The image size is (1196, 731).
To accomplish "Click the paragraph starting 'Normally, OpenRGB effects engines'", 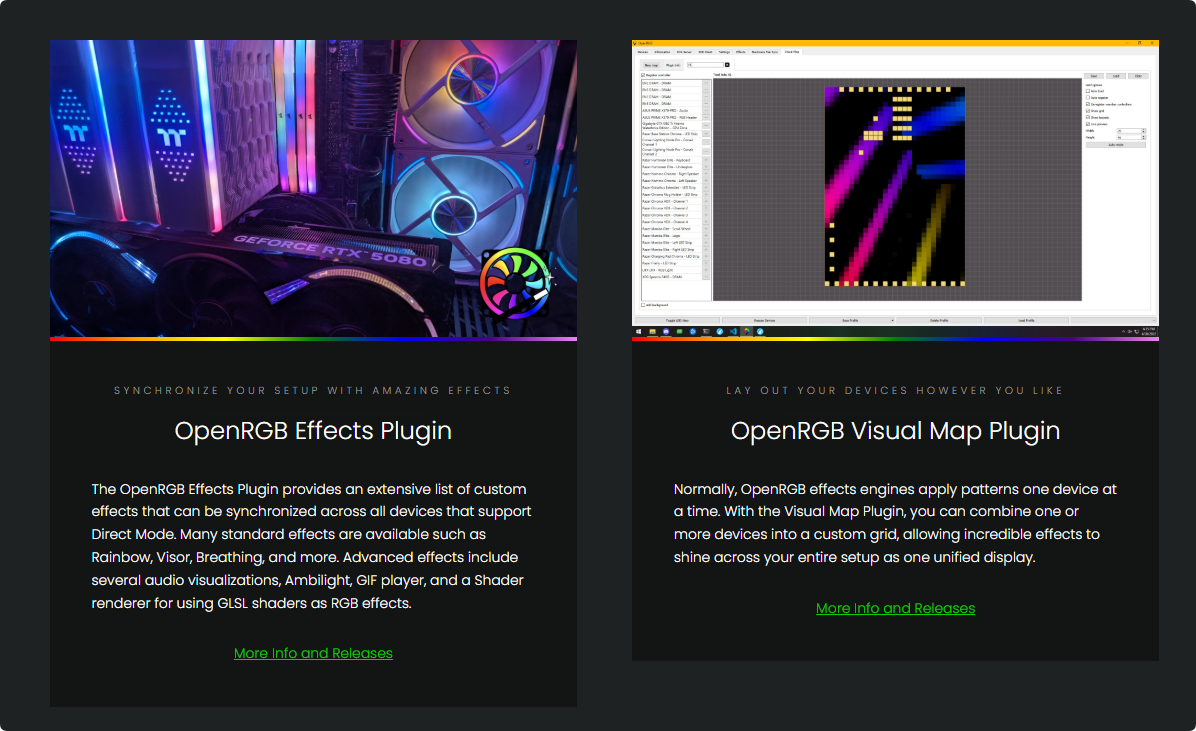I will click(x=895, y=523).
